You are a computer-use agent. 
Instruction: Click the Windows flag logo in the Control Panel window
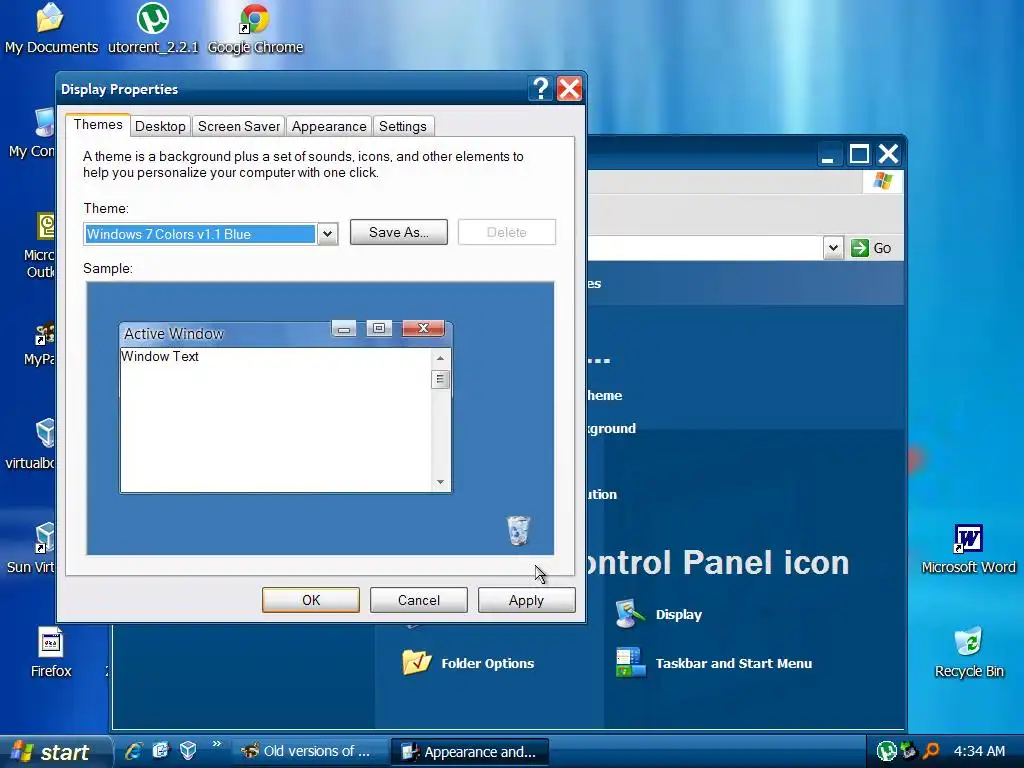pos(882,180)
